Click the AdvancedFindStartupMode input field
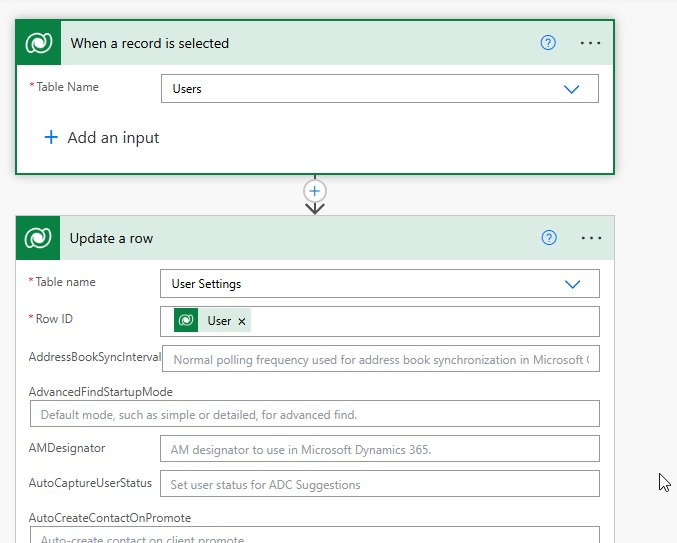This screenshot has width=677, height=543. [x=314, y=414]
